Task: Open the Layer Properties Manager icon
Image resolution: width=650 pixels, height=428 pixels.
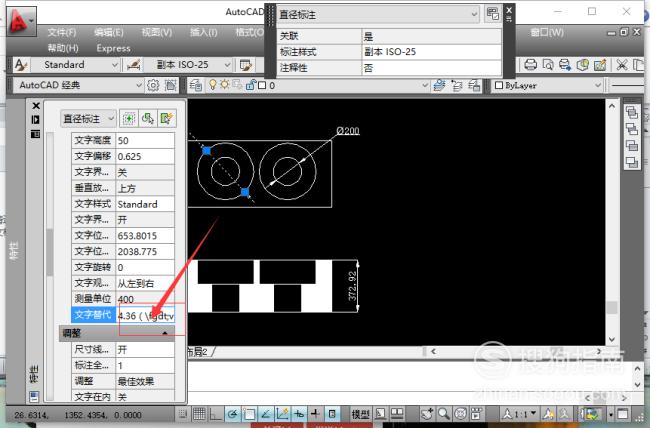Action: (196, 85)
